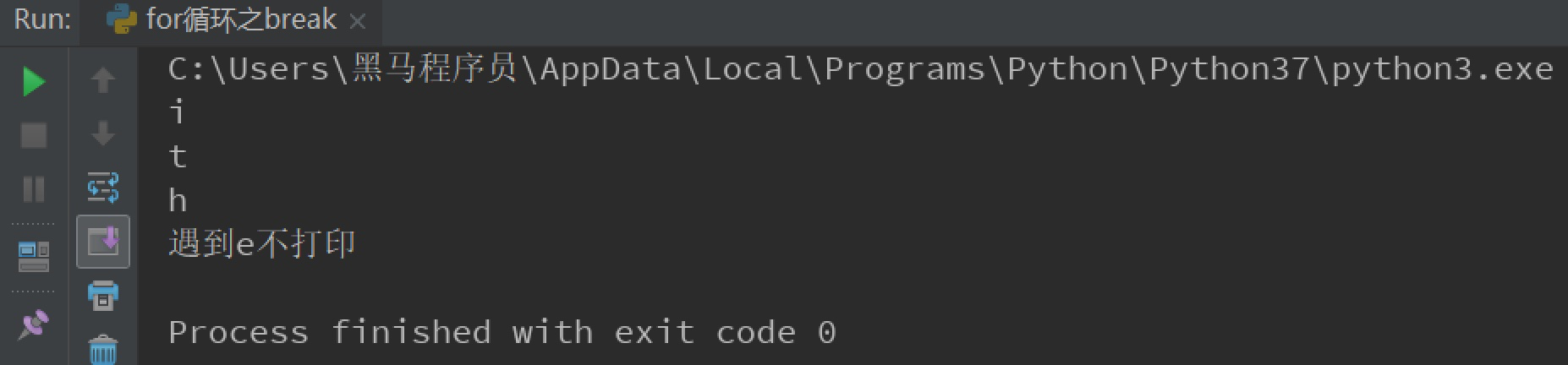Click the Down the Stack Trace arrow

click(x=103, y=133)
